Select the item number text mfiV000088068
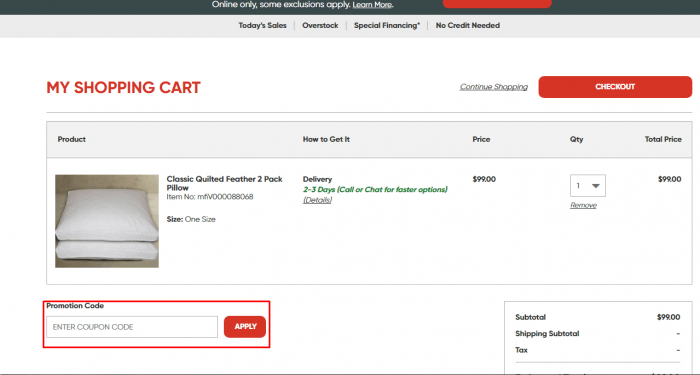The height and width of the screenshot is (375, 700). [x=225, y=196]
